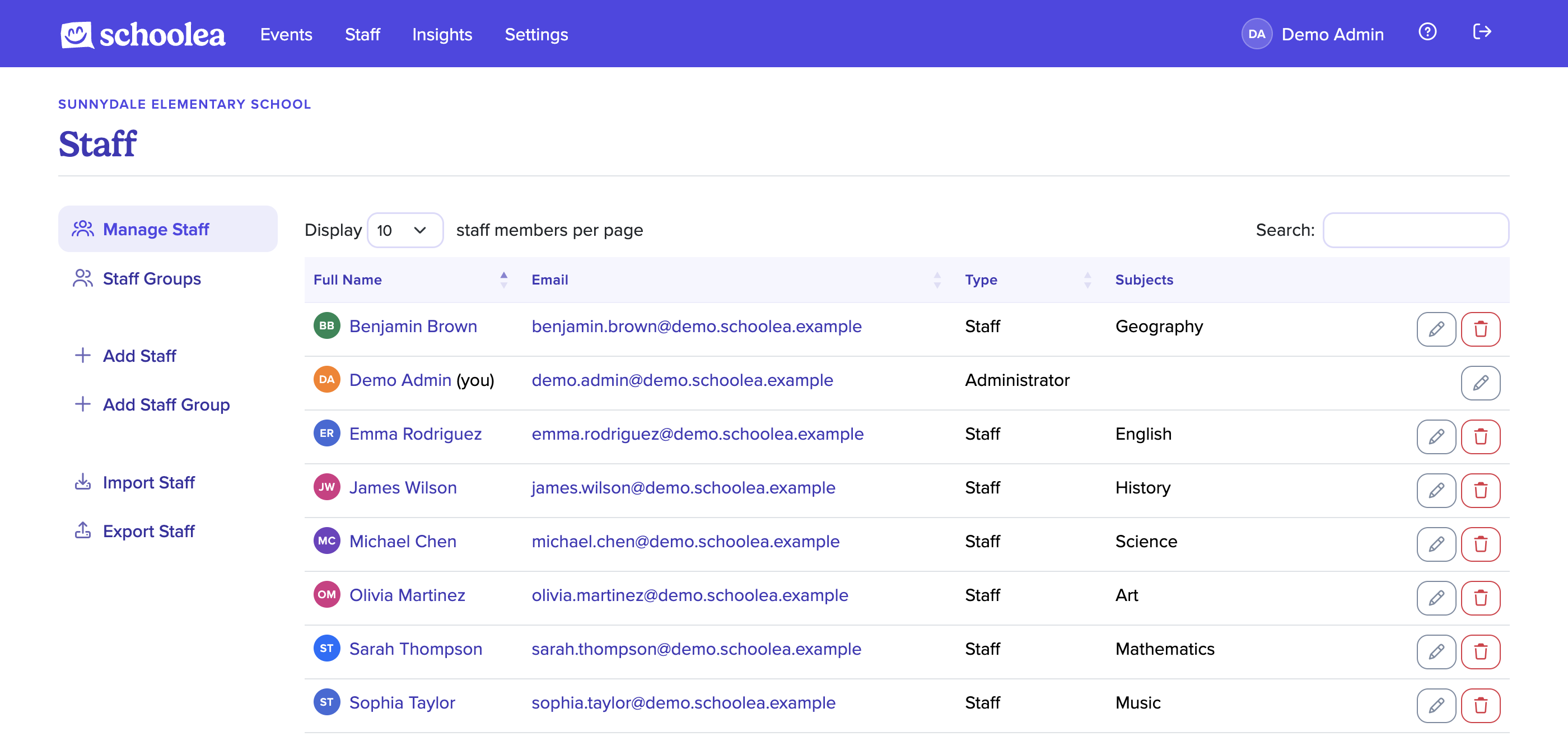1568x736 pixels.
Task: Edit Michael Chen's staff record
Action: [1436, 544]
